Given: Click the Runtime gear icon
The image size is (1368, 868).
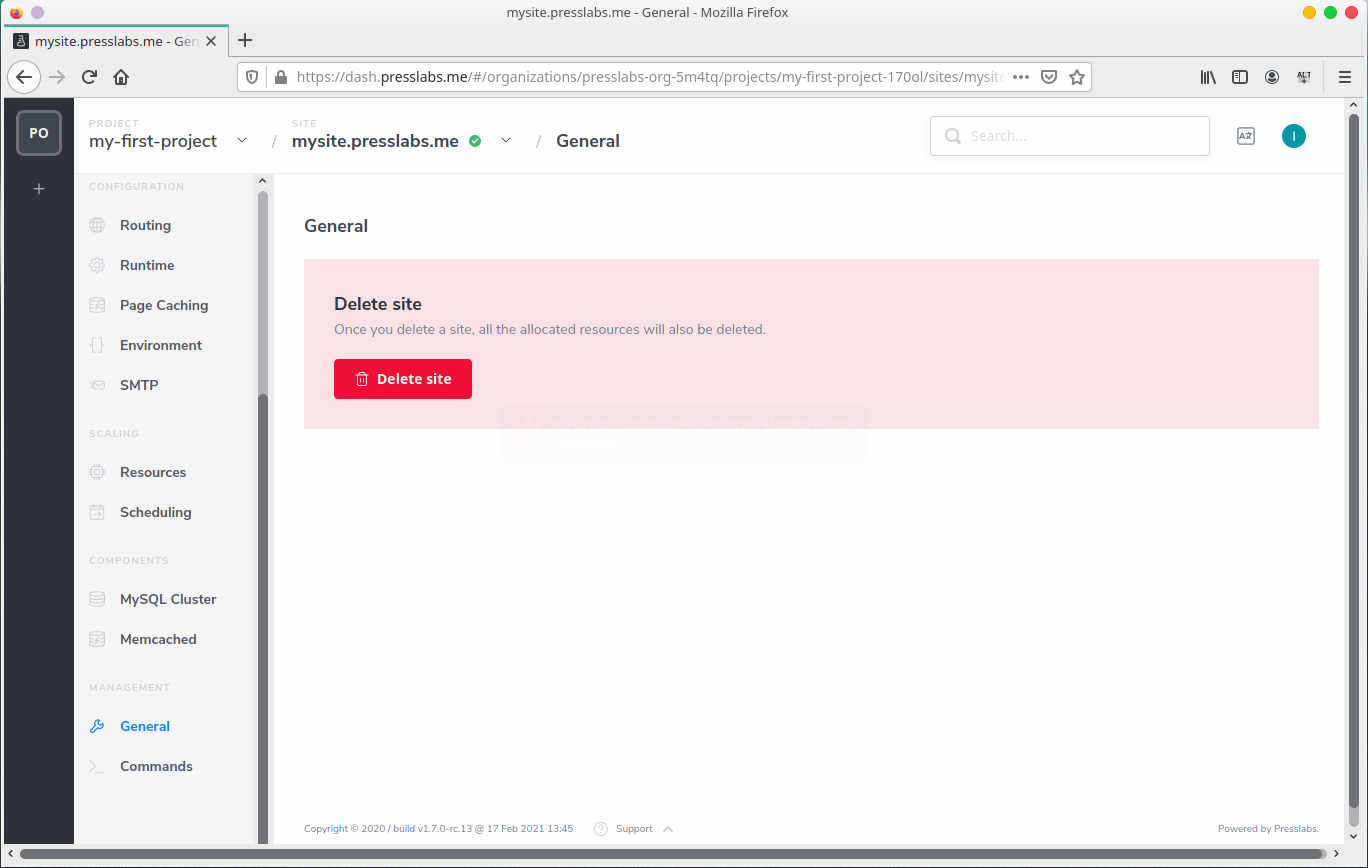Looking at the screenshot, I should coord(97,265).
